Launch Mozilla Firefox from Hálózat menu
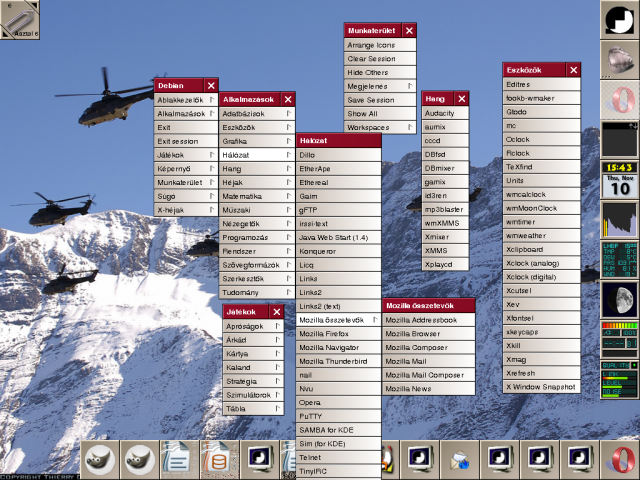This screenshot has width=640, height=480. pyautogui.click(x=338, y=333)
